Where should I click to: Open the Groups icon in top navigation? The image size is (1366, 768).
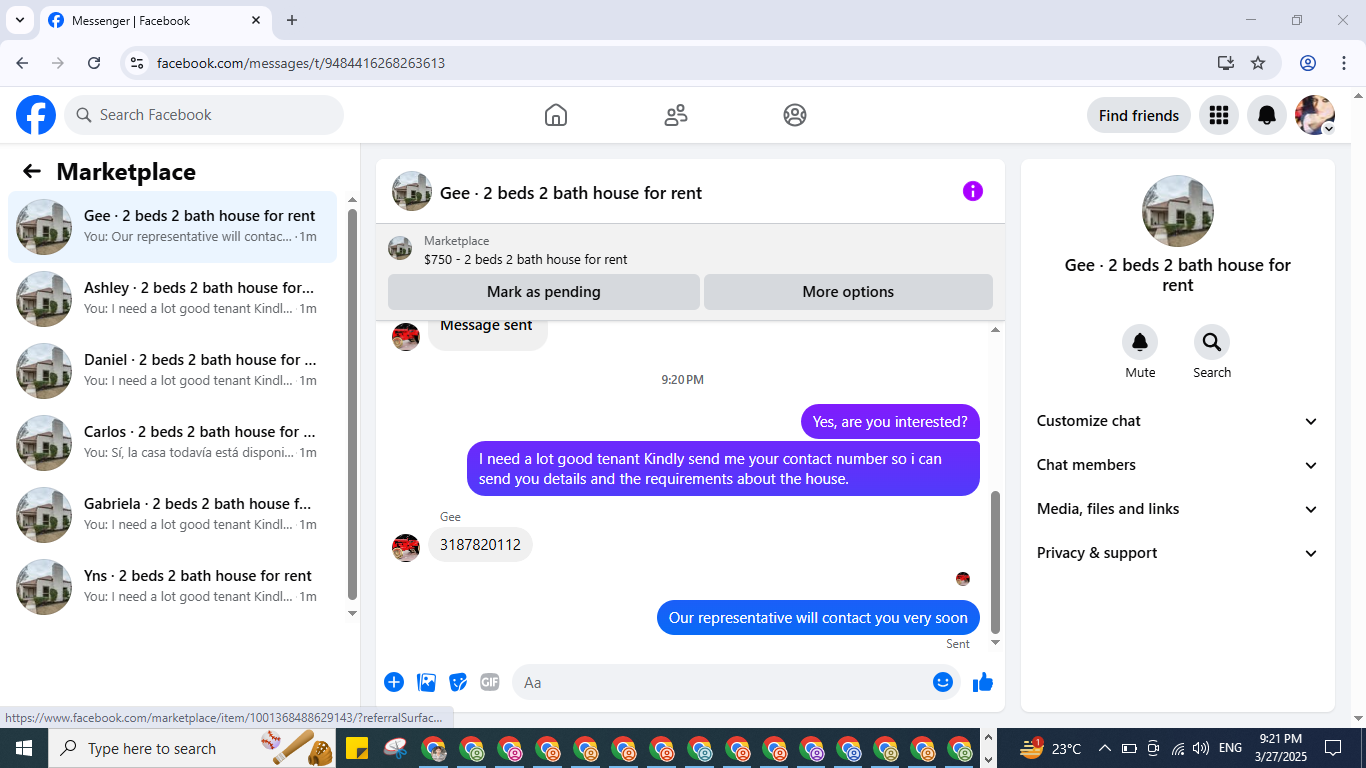tap(795, 115)
